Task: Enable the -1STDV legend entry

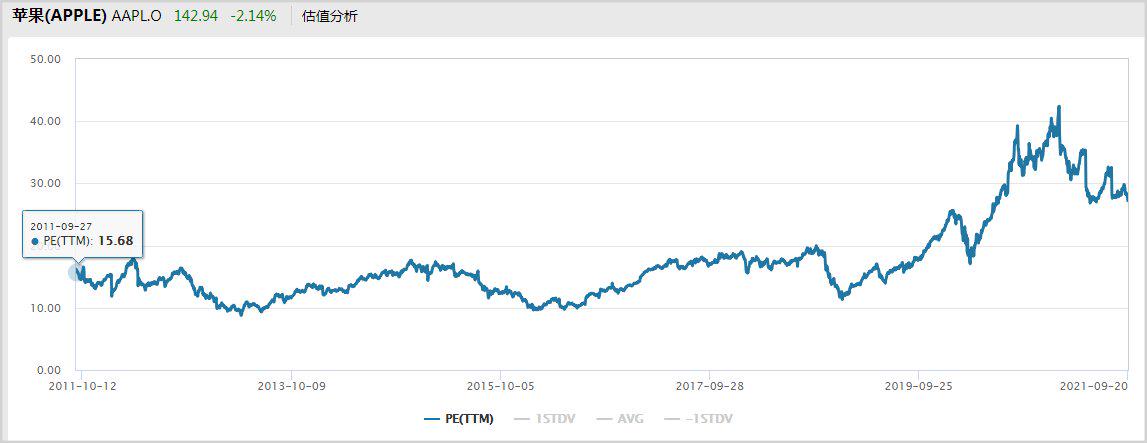Action: tap(707, 419)
